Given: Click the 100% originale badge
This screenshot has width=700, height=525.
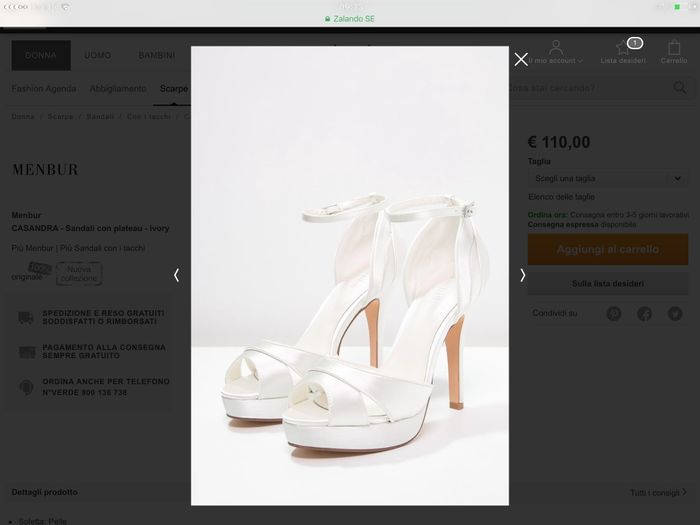Looking at the screenshot, I should pyautogui.click(x=31, y=272).
